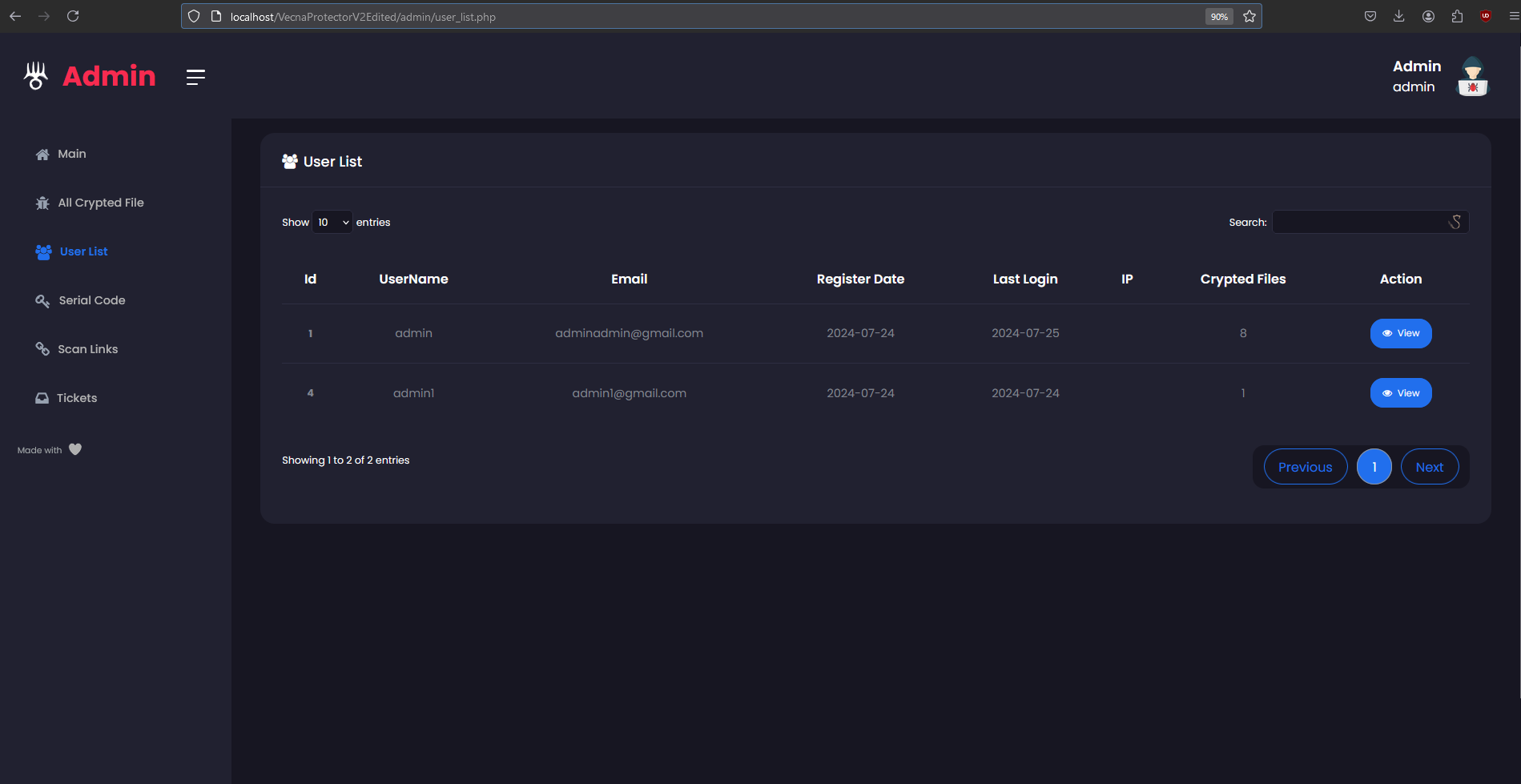Click into the Search input field
1521x784 pixels.
(x=1370, y=222)
